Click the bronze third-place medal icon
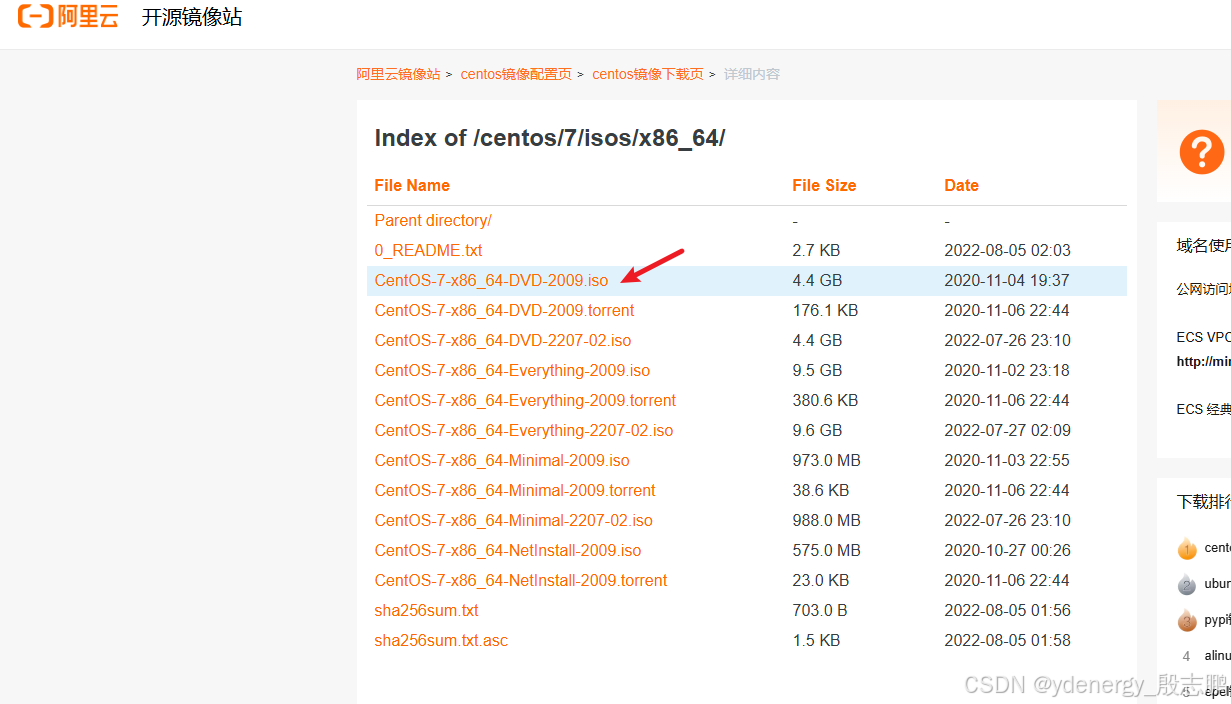The height and width of the screenshot is (704, 1231). click(1187, 620)
